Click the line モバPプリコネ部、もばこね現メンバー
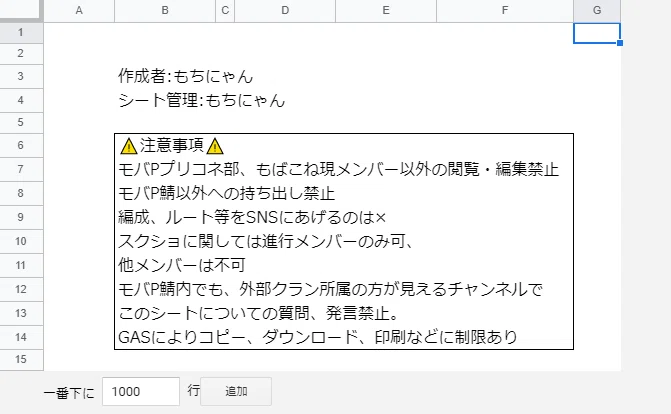Viewport: 671px width, 414px height. click(338, 170)
